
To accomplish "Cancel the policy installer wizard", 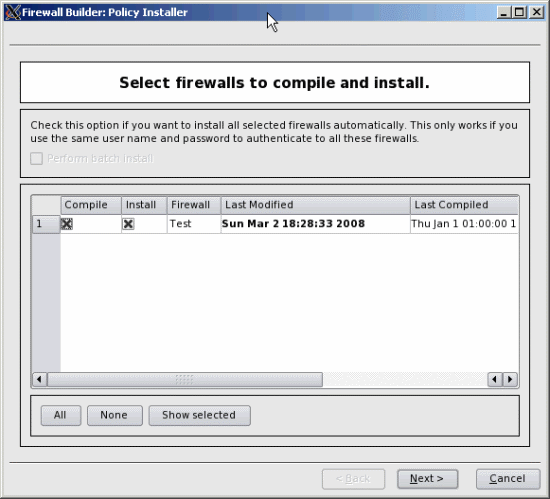I will pyautogui.click(x=508, y=479).
